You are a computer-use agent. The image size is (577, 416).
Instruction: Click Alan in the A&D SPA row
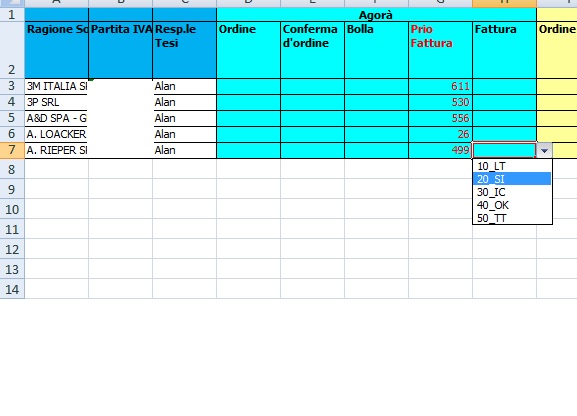[x=184, y=118]
